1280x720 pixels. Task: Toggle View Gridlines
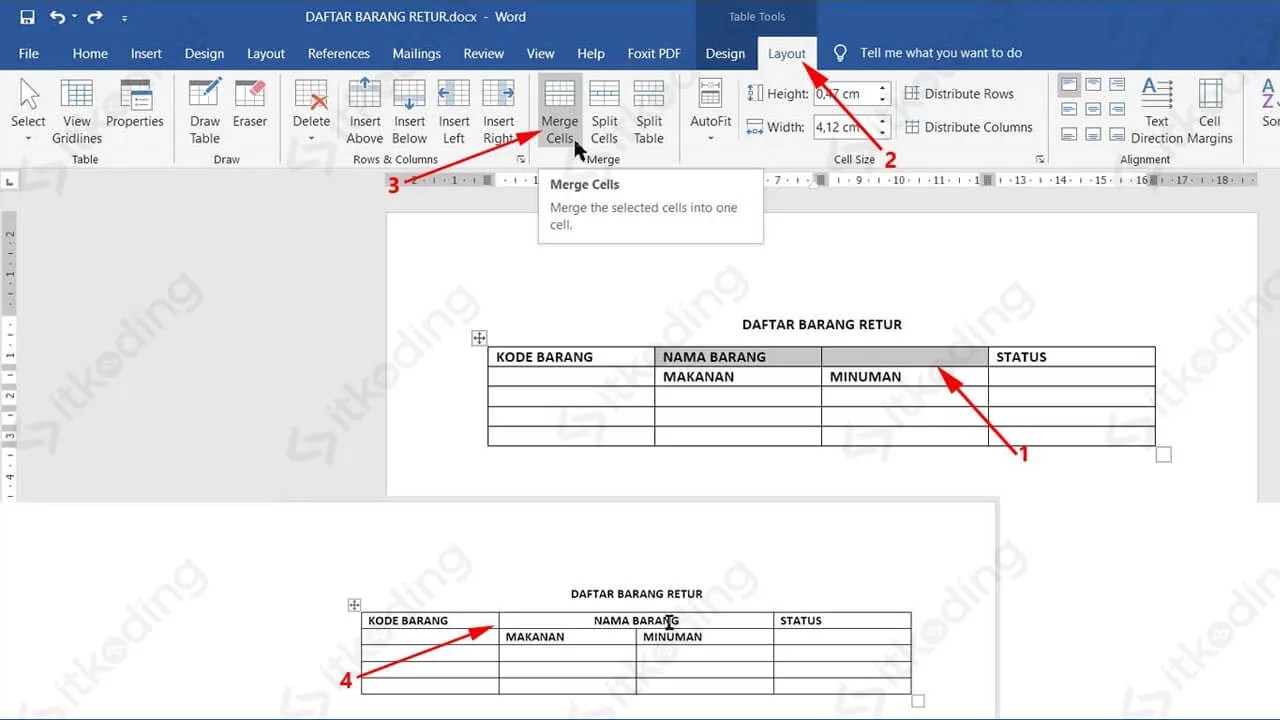[x=77, y=112]
